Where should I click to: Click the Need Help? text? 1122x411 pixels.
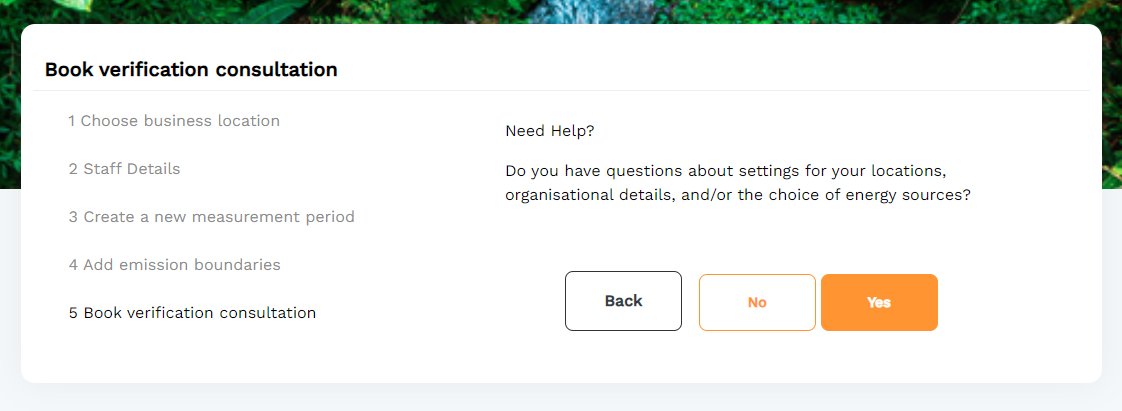550,132
